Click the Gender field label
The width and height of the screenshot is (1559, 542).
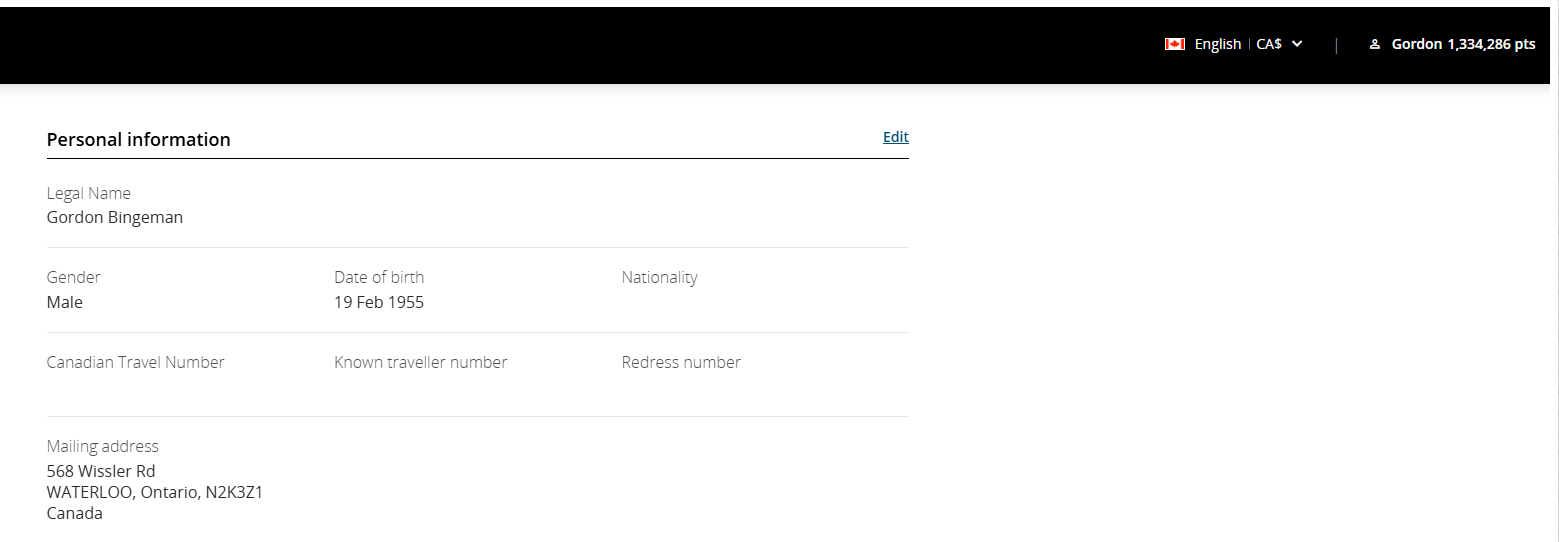74,277
